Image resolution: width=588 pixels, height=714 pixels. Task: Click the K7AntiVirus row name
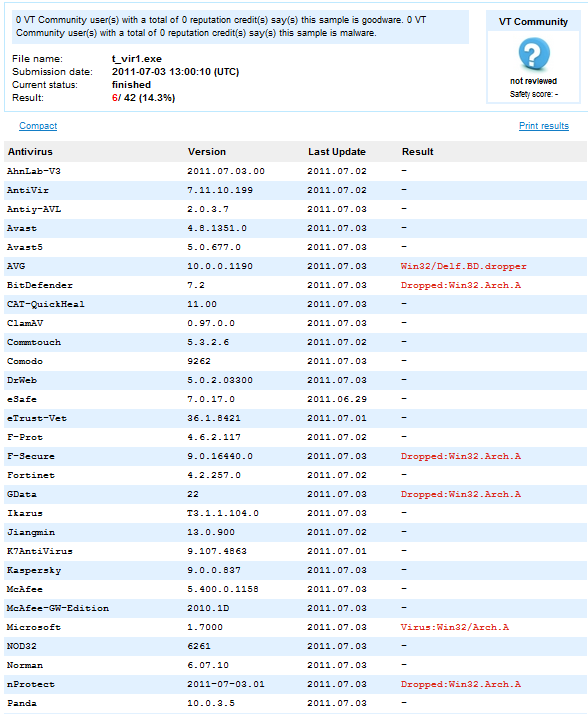tap(40, 551)
